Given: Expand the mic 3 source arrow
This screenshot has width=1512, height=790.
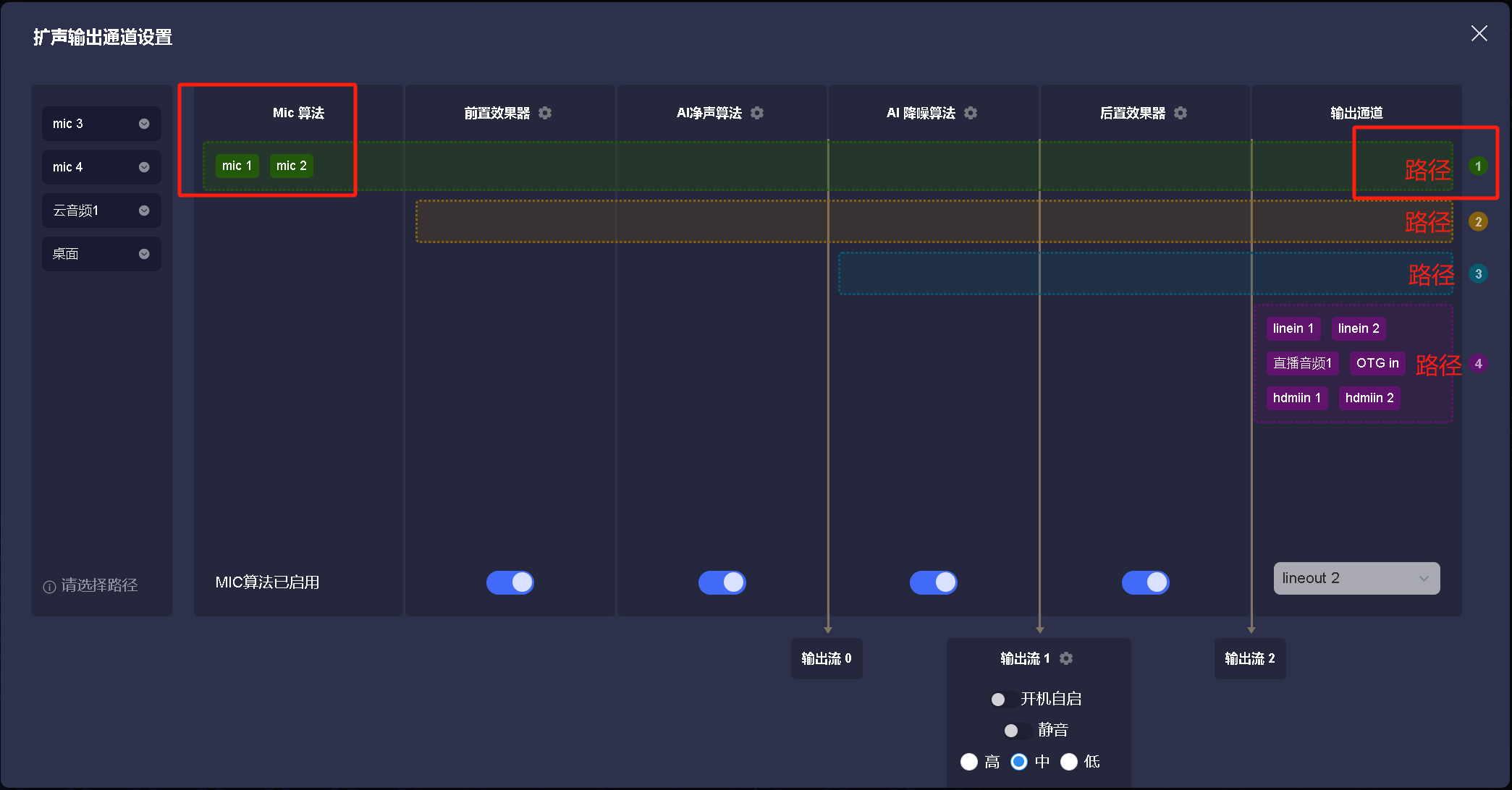Looking at the screenshot, I should tap(144, 124).
